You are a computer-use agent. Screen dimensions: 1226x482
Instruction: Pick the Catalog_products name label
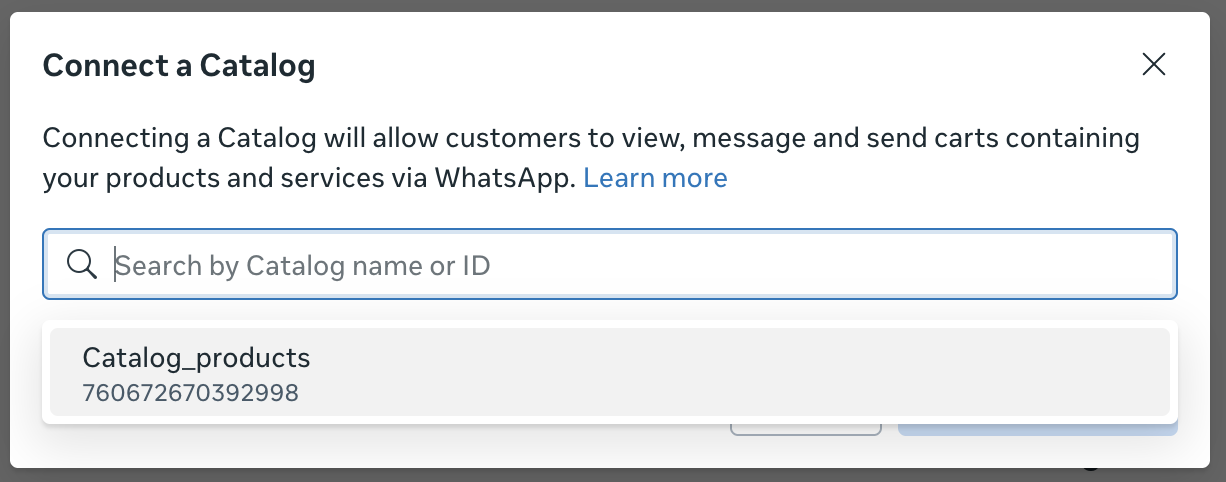(196, 358)
